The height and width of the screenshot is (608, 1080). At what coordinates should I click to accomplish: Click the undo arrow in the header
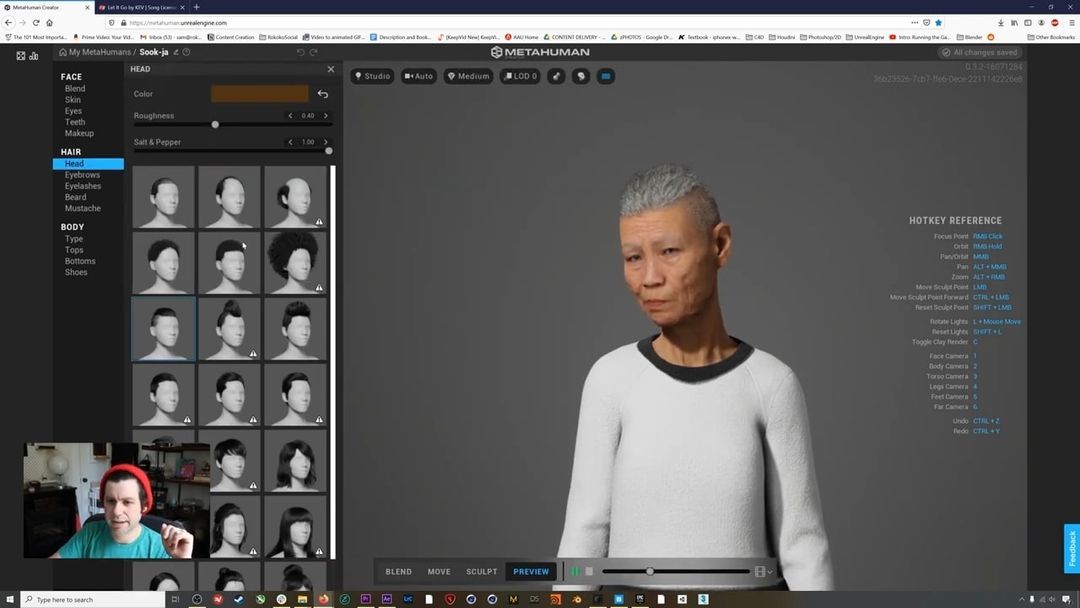[x=300, y=52]
